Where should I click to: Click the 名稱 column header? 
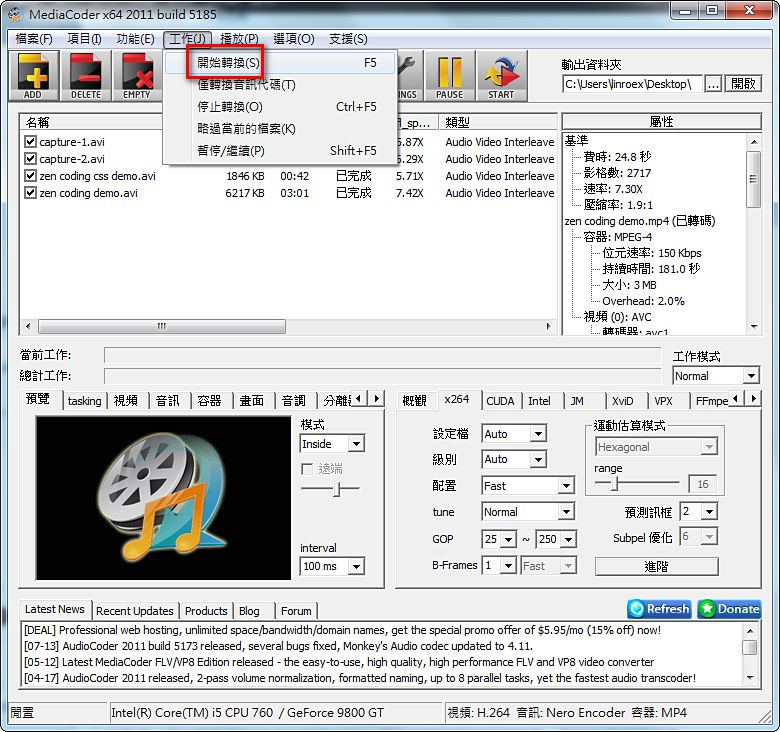tap(91, 122)
